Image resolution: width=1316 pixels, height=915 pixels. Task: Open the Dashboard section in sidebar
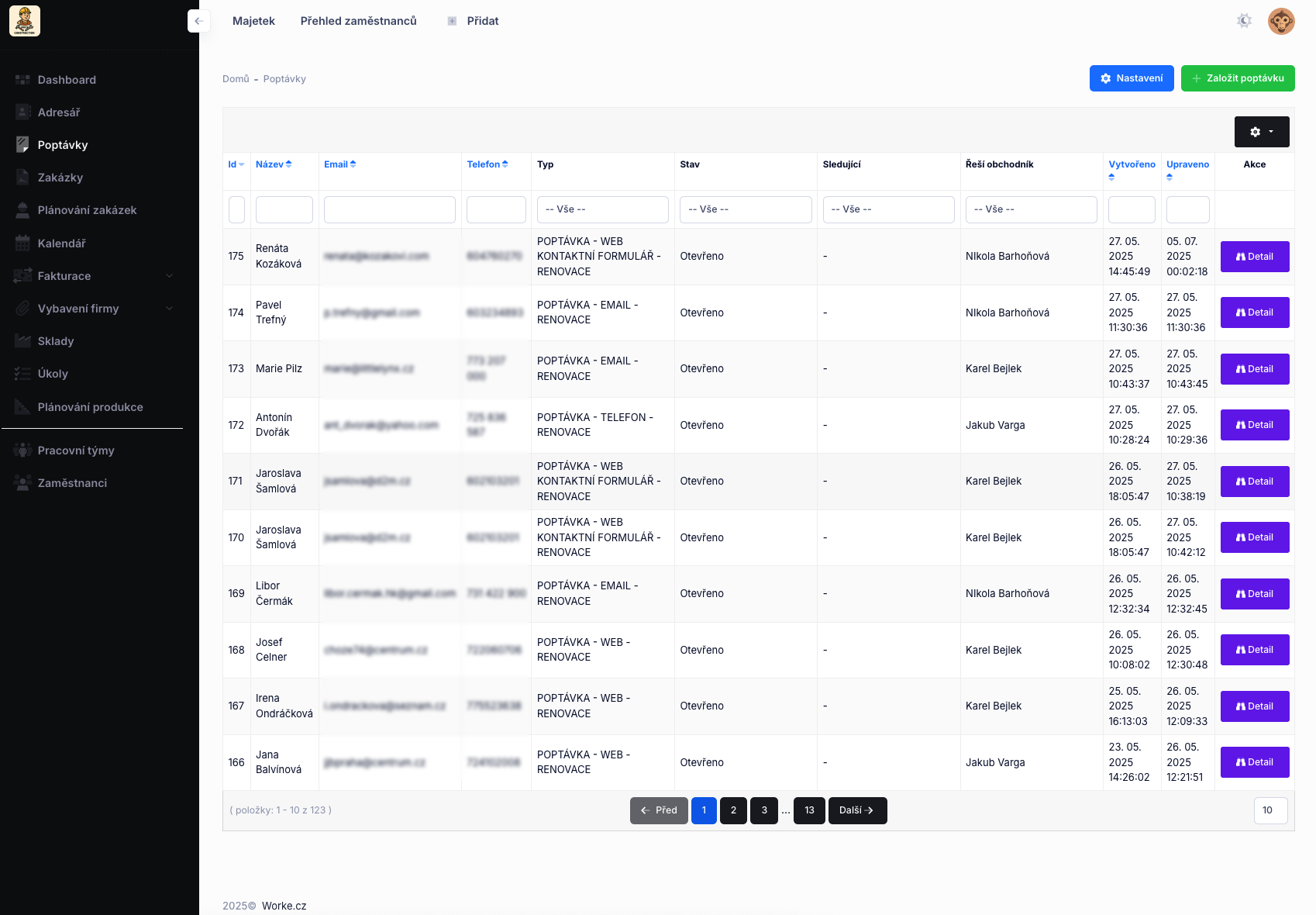[67, 79]
